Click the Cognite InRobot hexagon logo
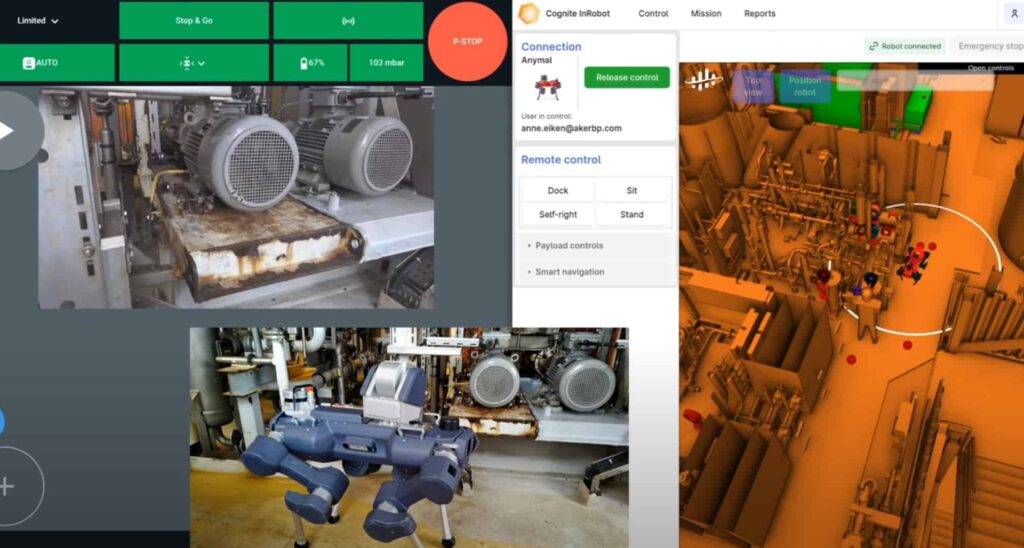Screen dimensions: 1024x548 (529, 13)
